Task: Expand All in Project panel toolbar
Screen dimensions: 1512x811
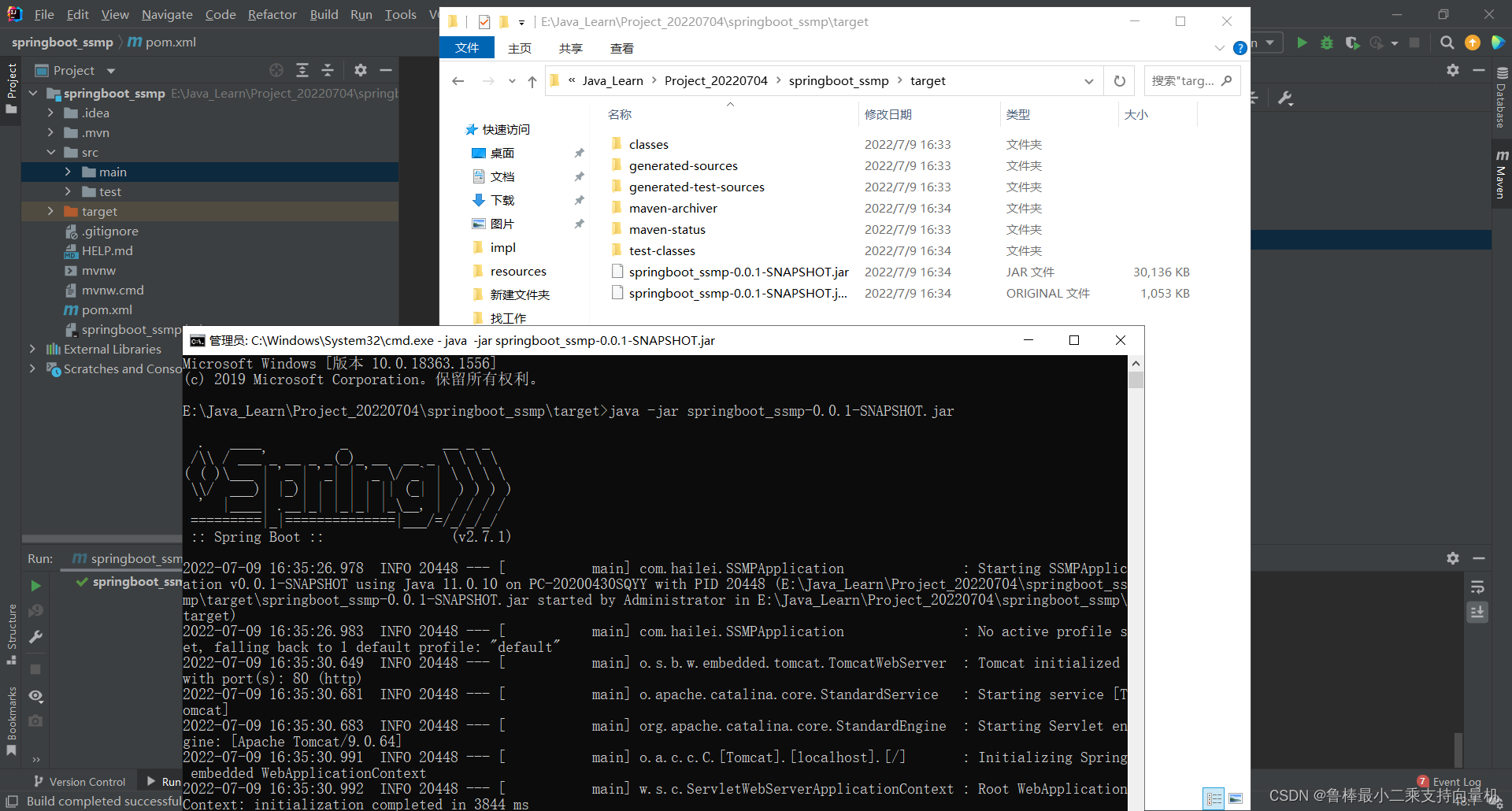Action: click(x=302, y=70)
